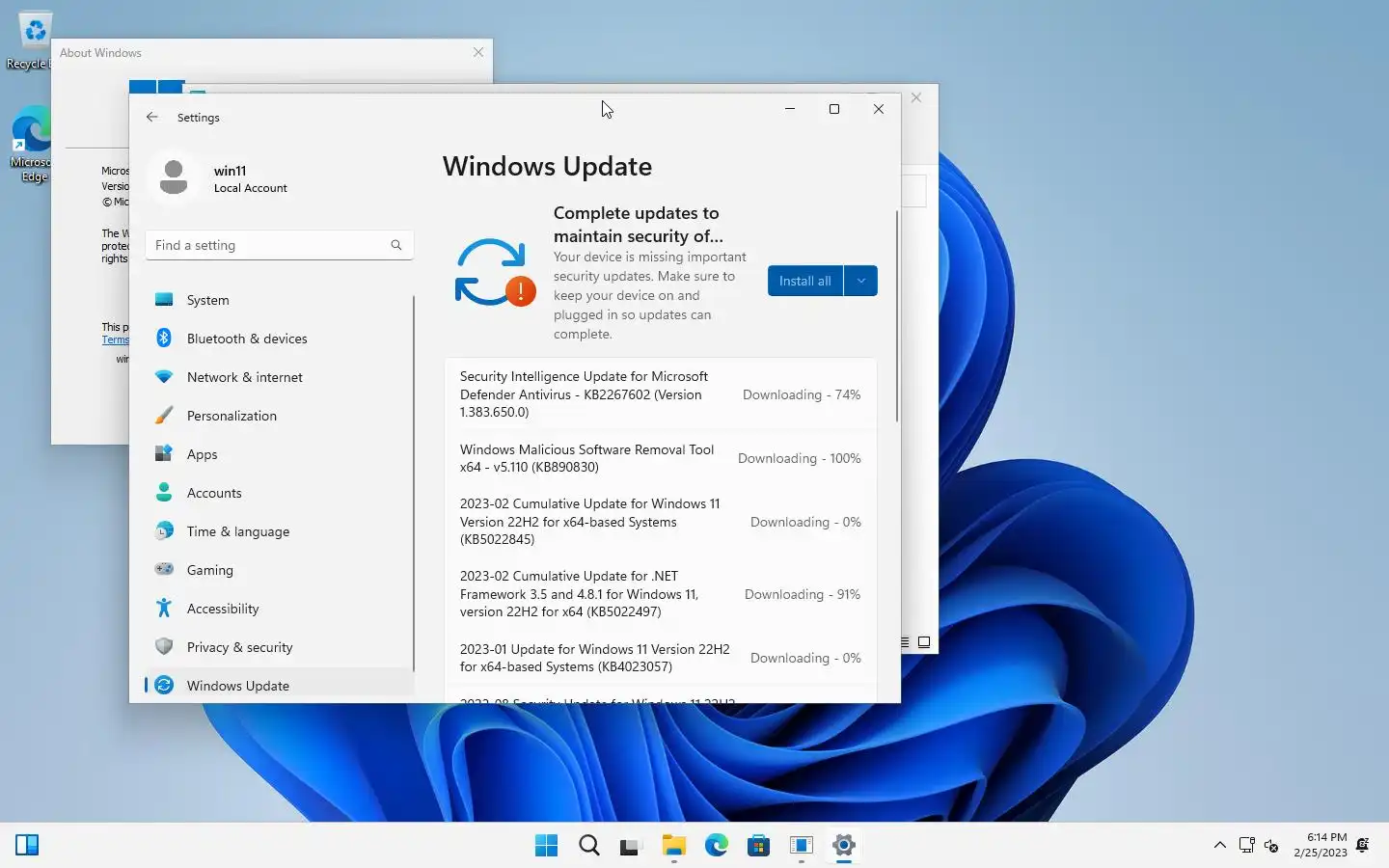Click the win11 user avatar icon

174,177
